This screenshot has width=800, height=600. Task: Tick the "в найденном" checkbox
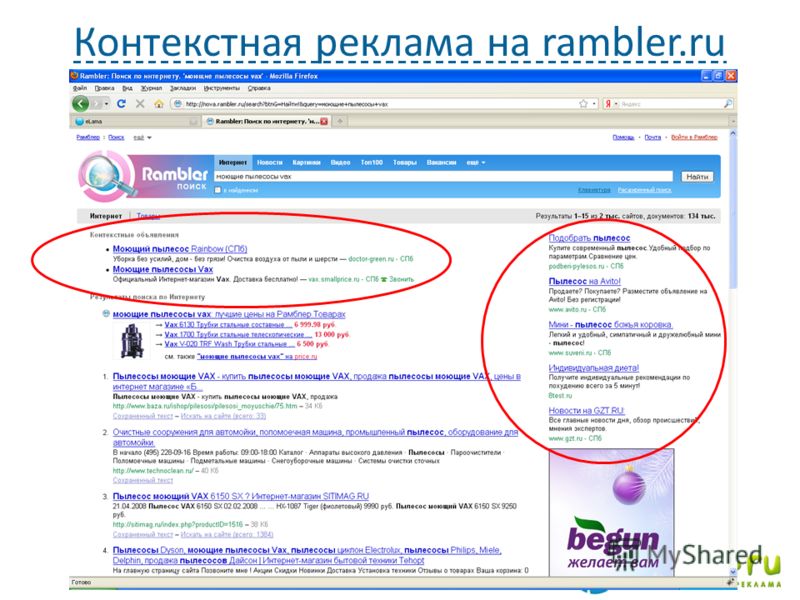pyautogui.click(x=218, y=190)
